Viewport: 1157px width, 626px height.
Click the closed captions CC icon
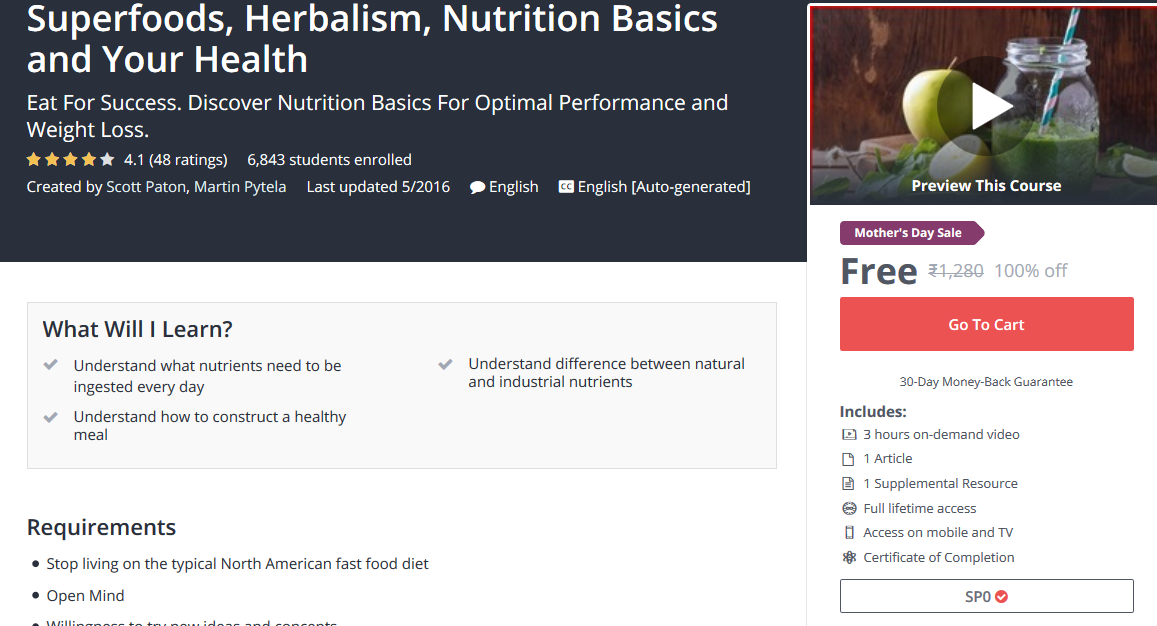pos(566,187)
